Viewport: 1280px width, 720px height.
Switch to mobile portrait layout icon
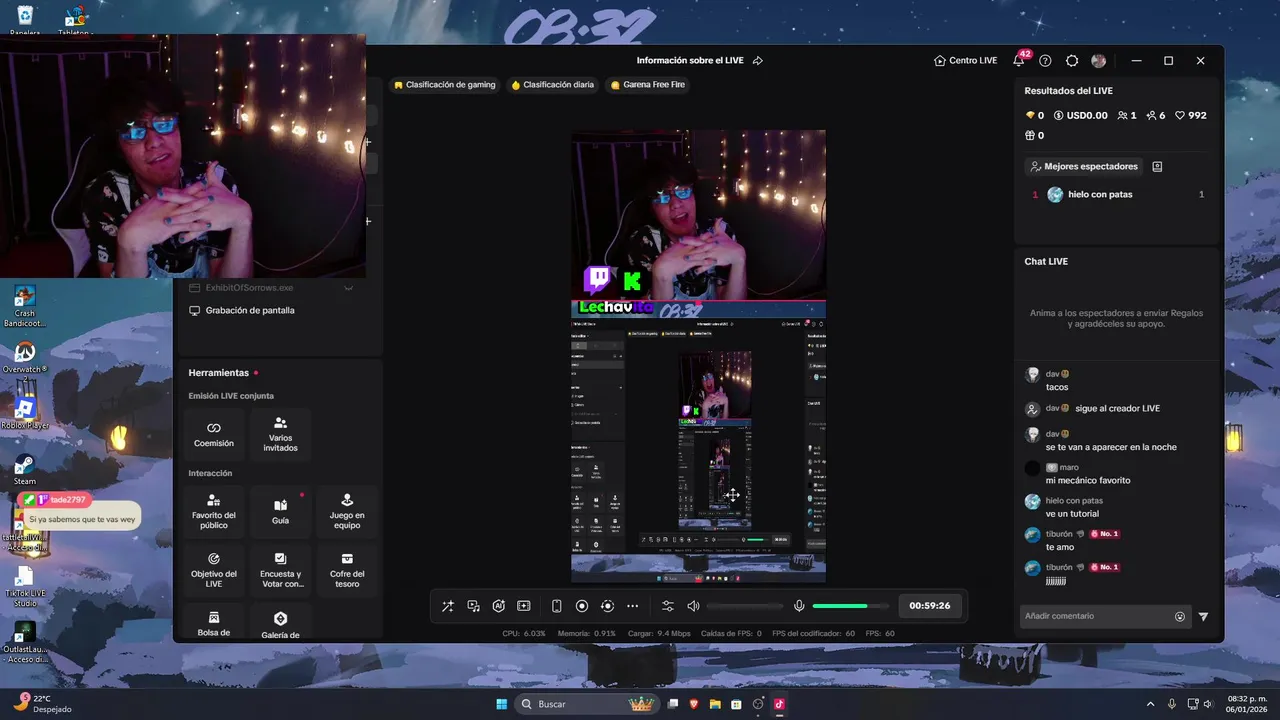(x=557, y=606)
